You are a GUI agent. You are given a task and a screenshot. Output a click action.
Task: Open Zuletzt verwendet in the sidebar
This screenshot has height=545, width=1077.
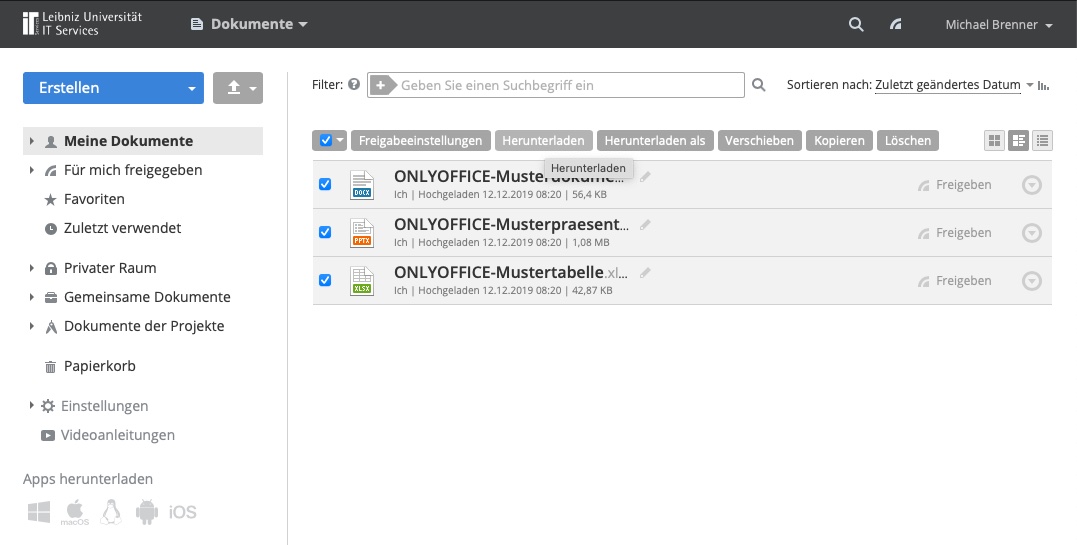[x=122, y=228]
